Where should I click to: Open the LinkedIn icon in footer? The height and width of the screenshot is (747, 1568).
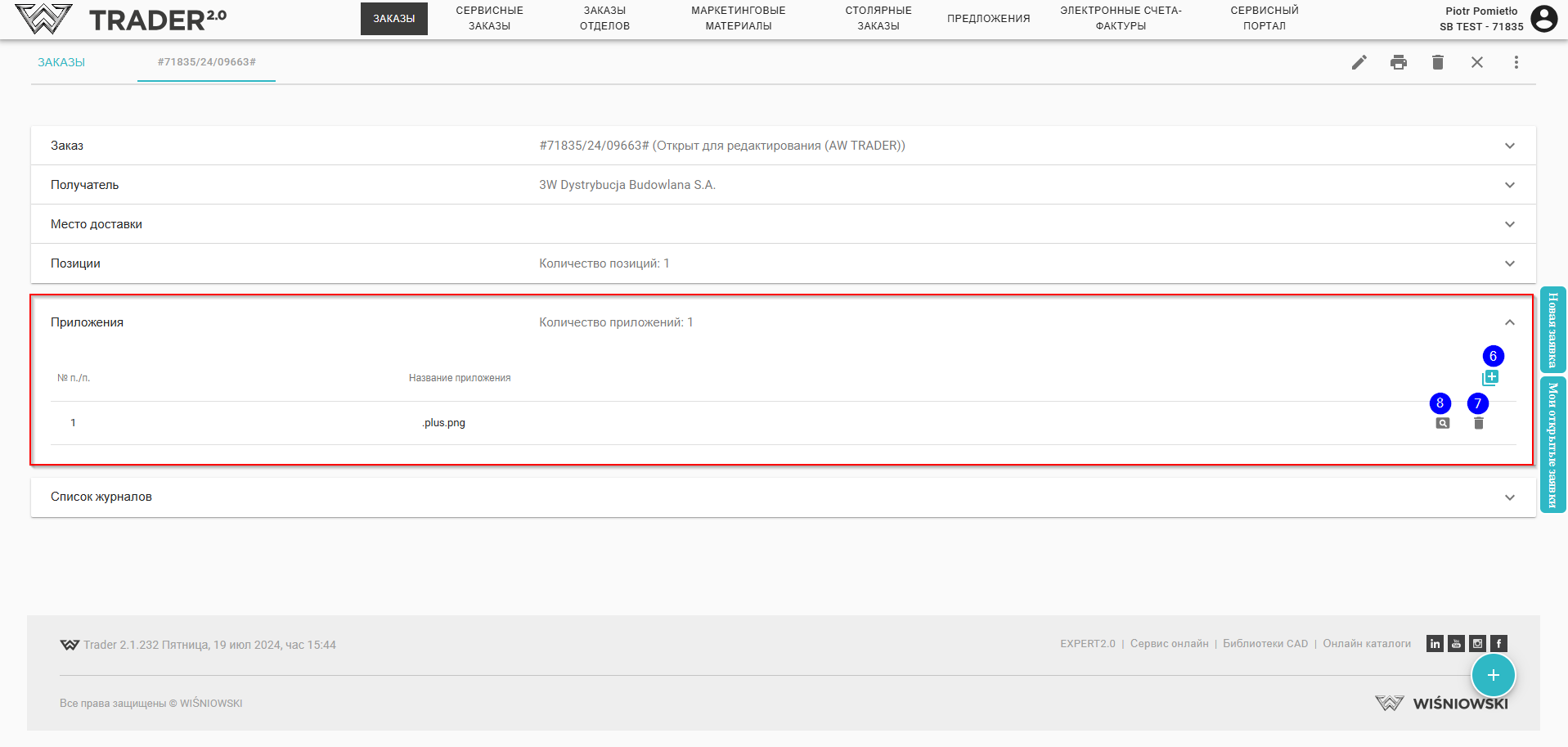coord(1435,644)
